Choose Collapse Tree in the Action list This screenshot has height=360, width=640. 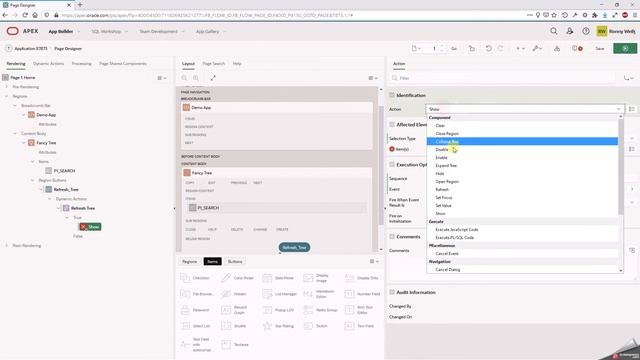tap(522, 141)
